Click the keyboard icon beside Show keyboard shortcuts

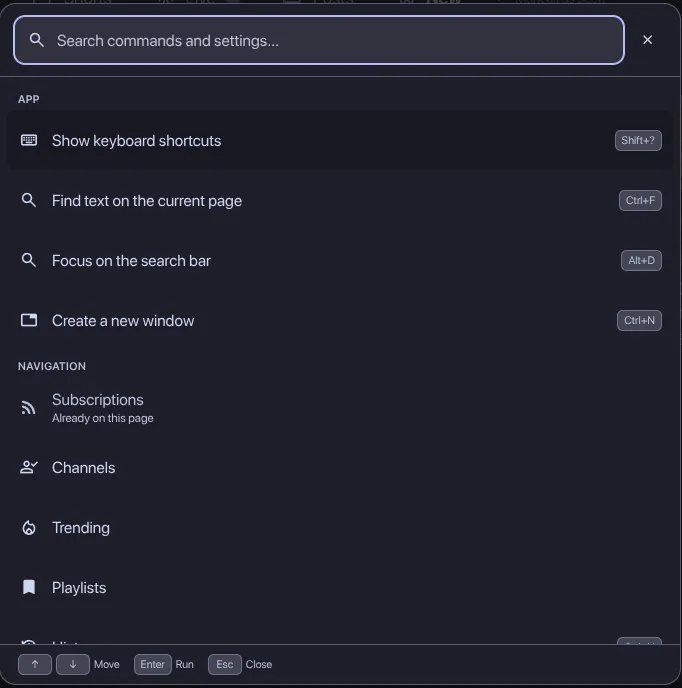[x=29, y=140]
